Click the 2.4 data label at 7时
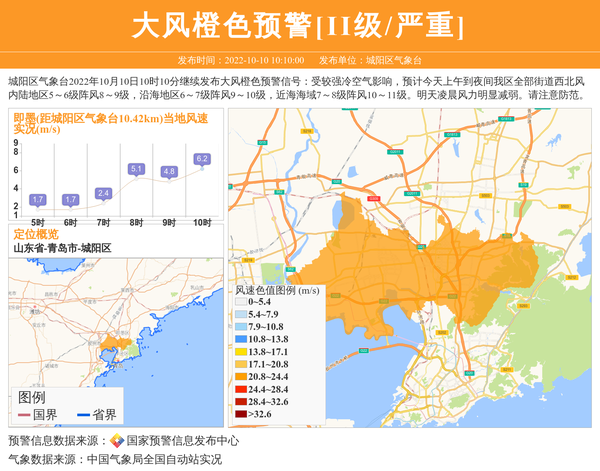Screen dimensions: 600x471 point(103,193)
